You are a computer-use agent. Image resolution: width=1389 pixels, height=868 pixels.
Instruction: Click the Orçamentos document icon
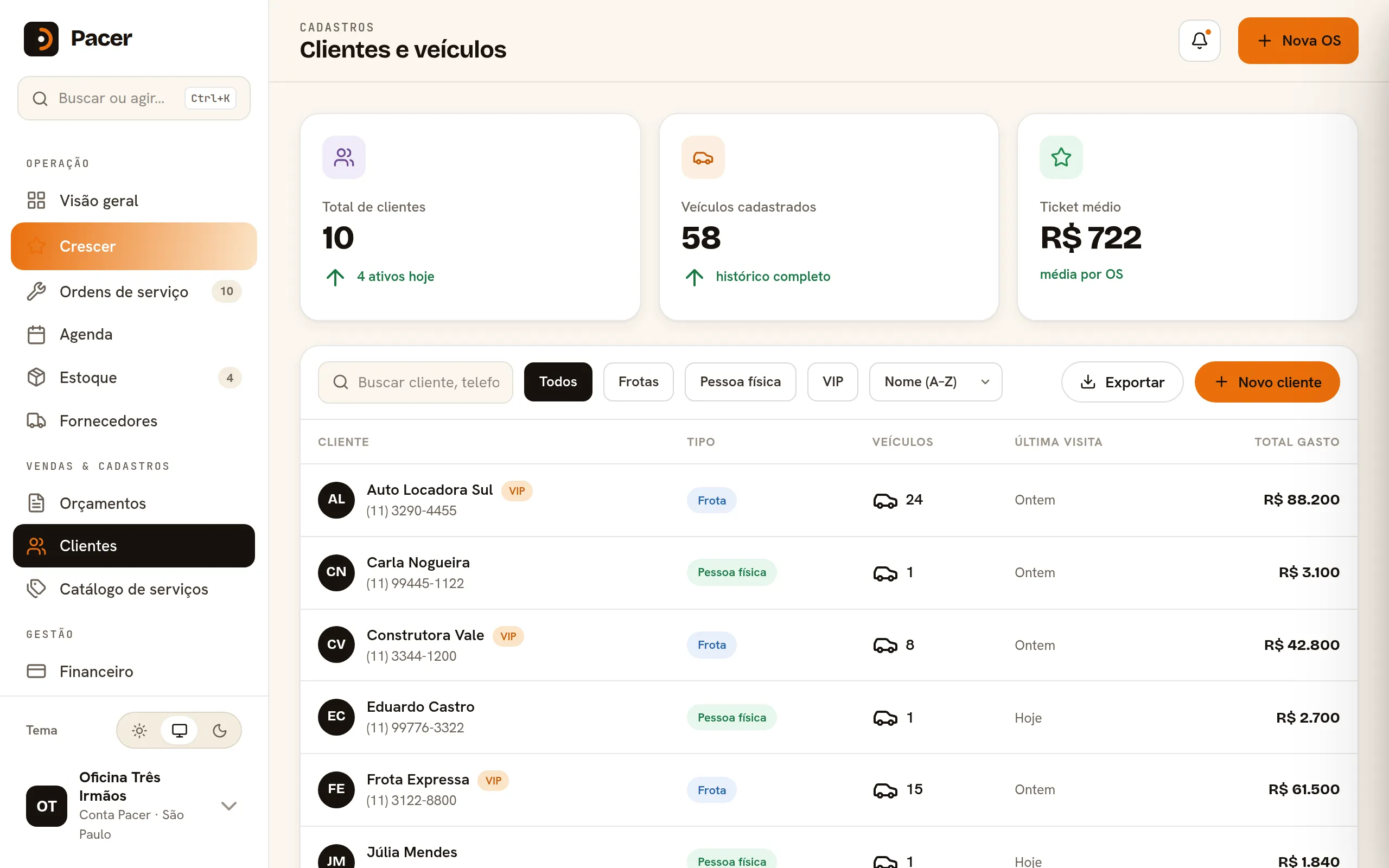tap(36, 503)
